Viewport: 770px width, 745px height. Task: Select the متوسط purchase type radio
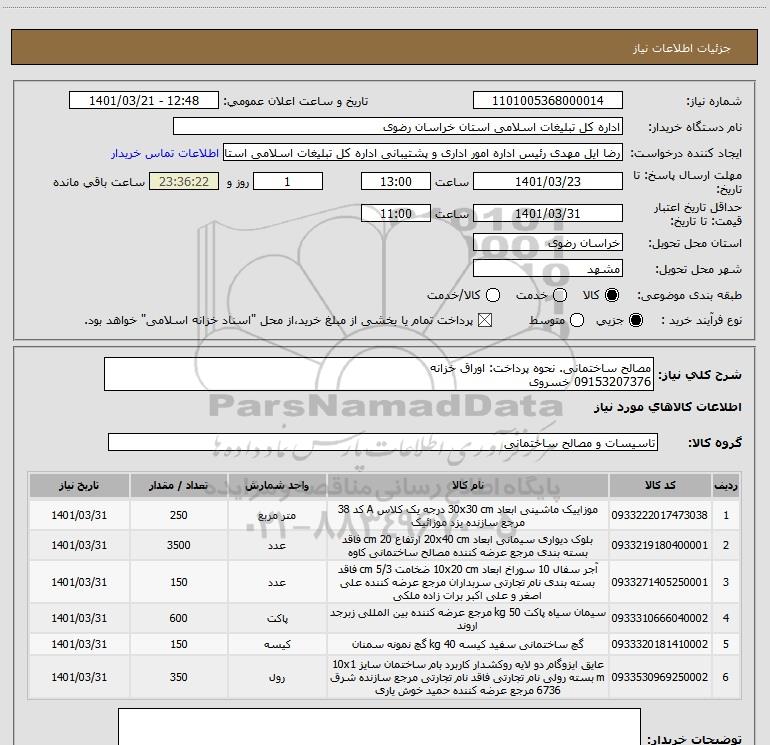point(577,320)
